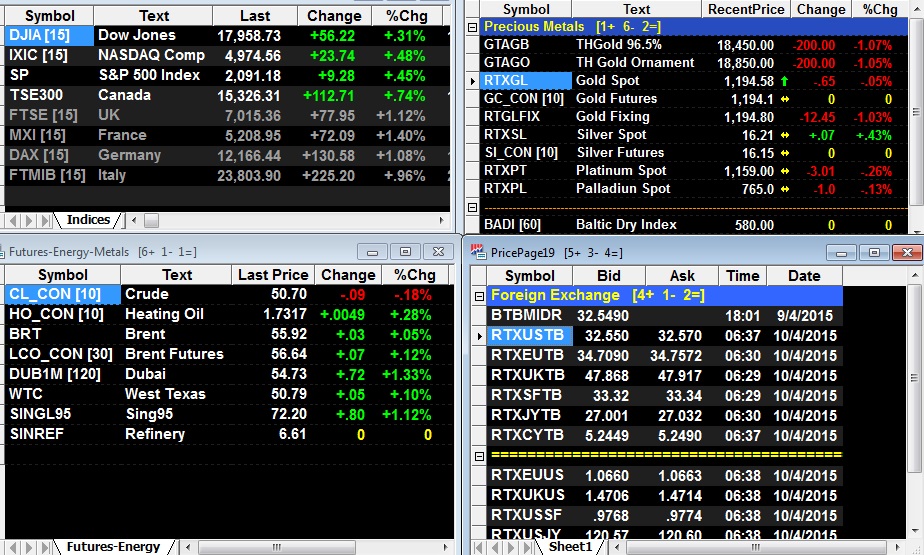This screenshot has height=555, width=924.
Task: Click Futures-Energy horizontal scrollbar thumb
Action: pos(276,547)
